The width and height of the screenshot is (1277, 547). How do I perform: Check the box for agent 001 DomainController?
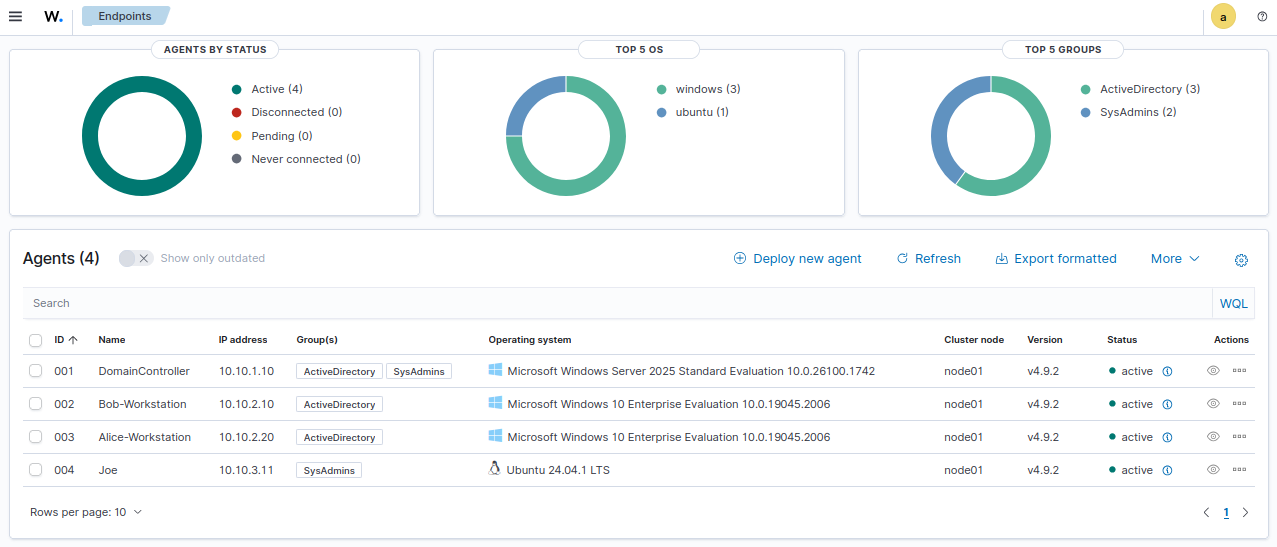coord(36,371)
